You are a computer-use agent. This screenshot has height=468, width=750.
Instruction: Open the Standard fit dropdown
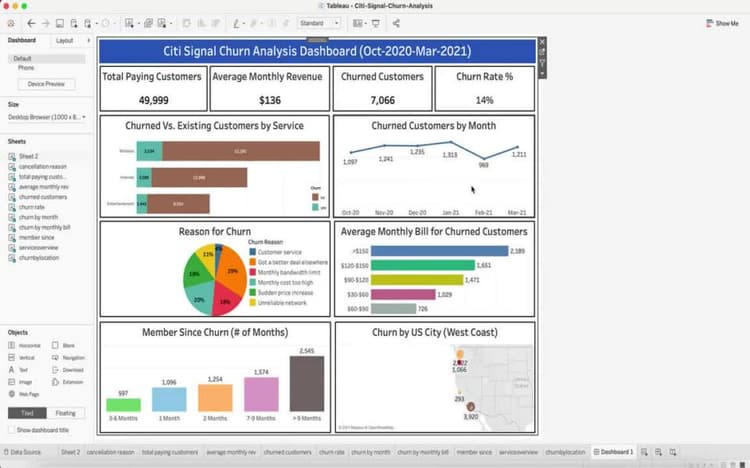(319, 23)
